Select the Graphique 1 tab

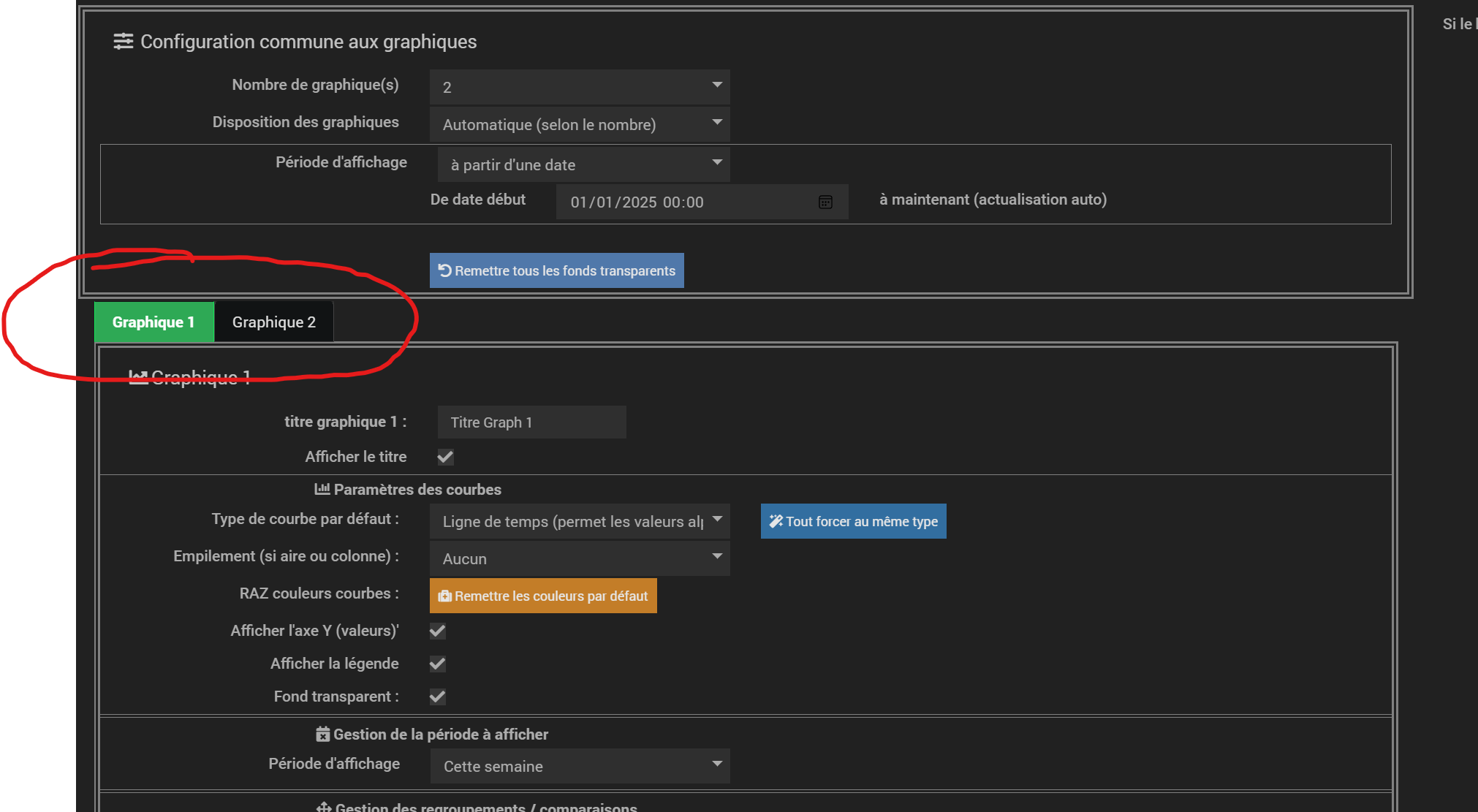[154, 322]
